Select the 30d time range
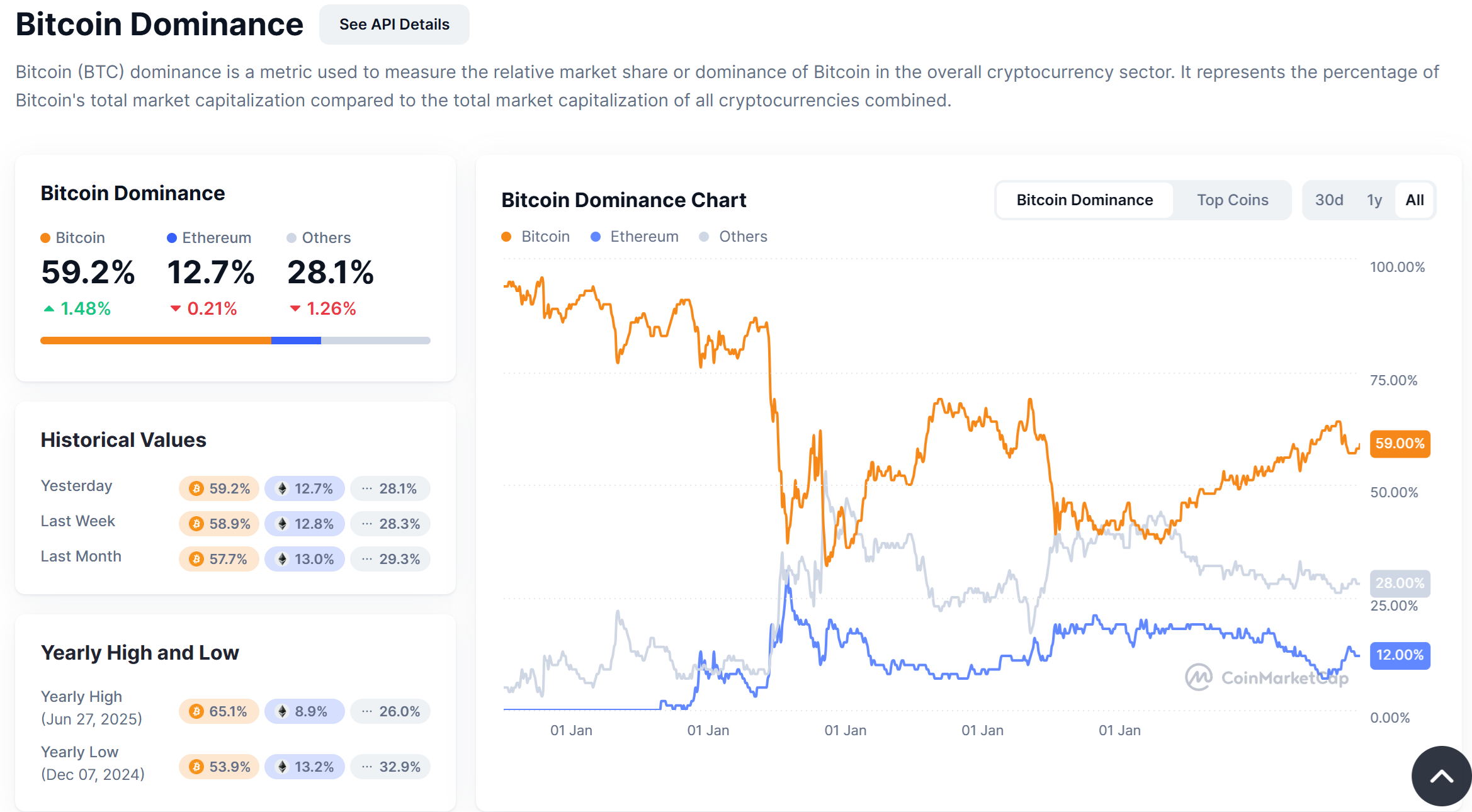1472x812 pixels. click(x=1328, y=200)
